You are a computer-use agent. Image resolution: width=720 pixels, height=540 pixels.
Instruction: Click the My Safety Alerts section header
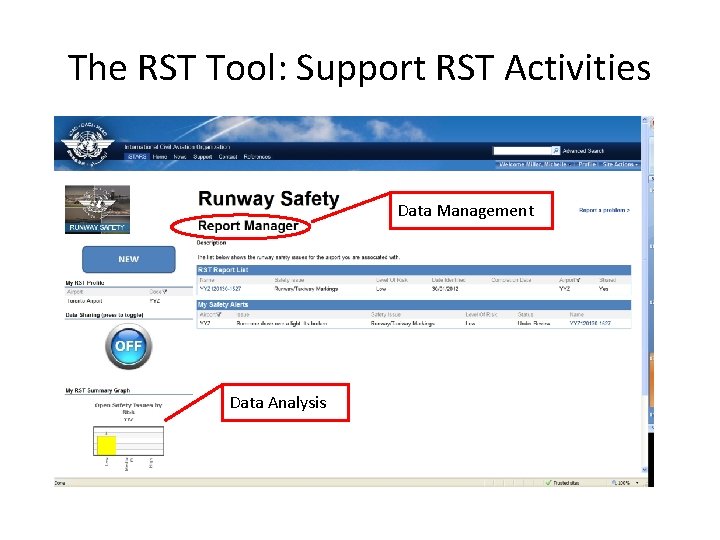[414, 304]
